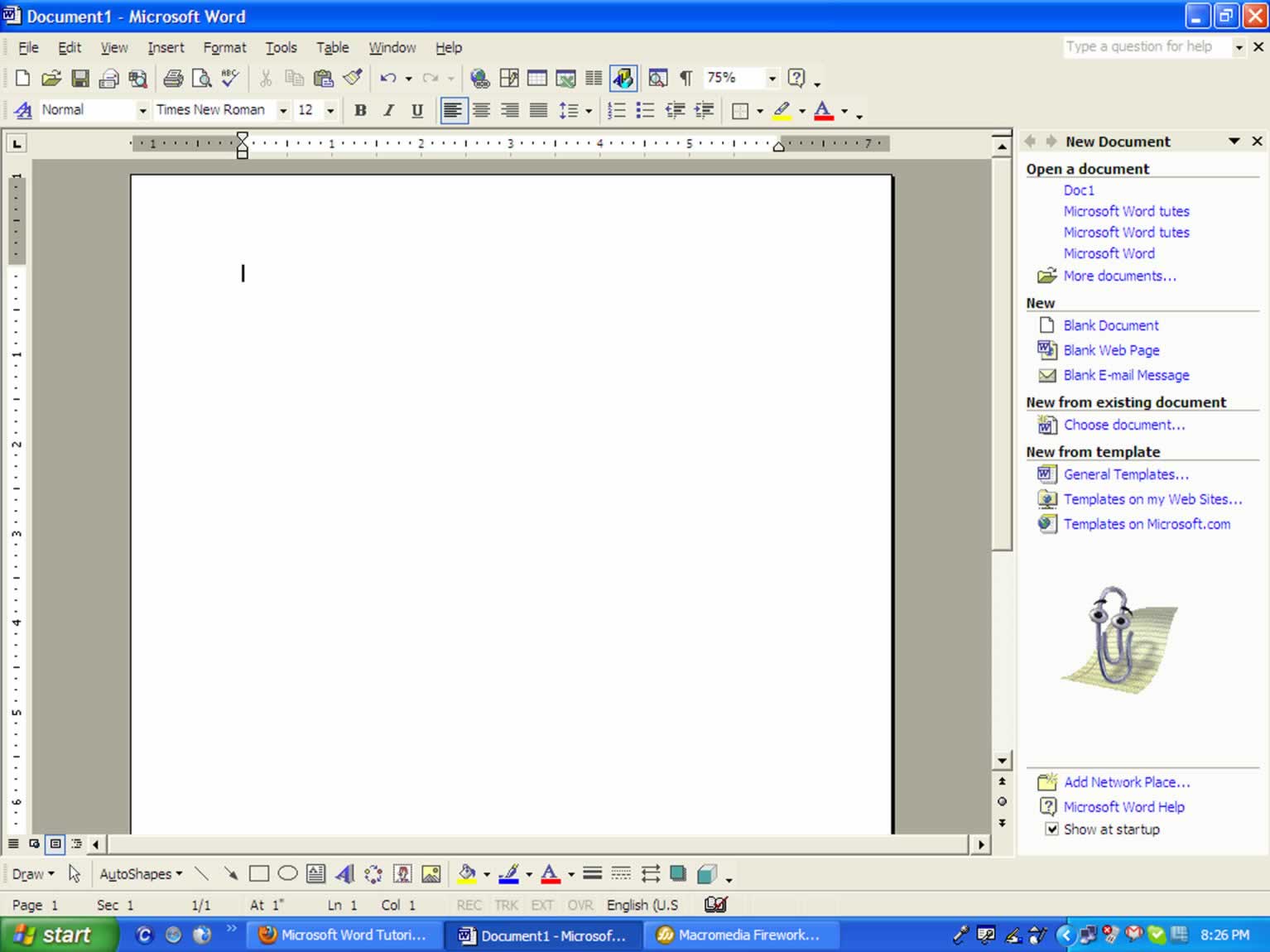
Task: Expand the Times New Roman font list
Action: pos(283,110)
